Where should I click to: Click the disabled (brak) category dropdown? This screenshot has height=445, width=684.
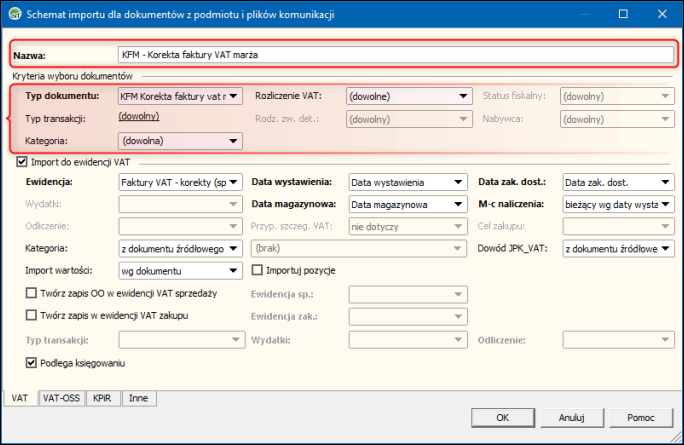[x=359, y=248]
